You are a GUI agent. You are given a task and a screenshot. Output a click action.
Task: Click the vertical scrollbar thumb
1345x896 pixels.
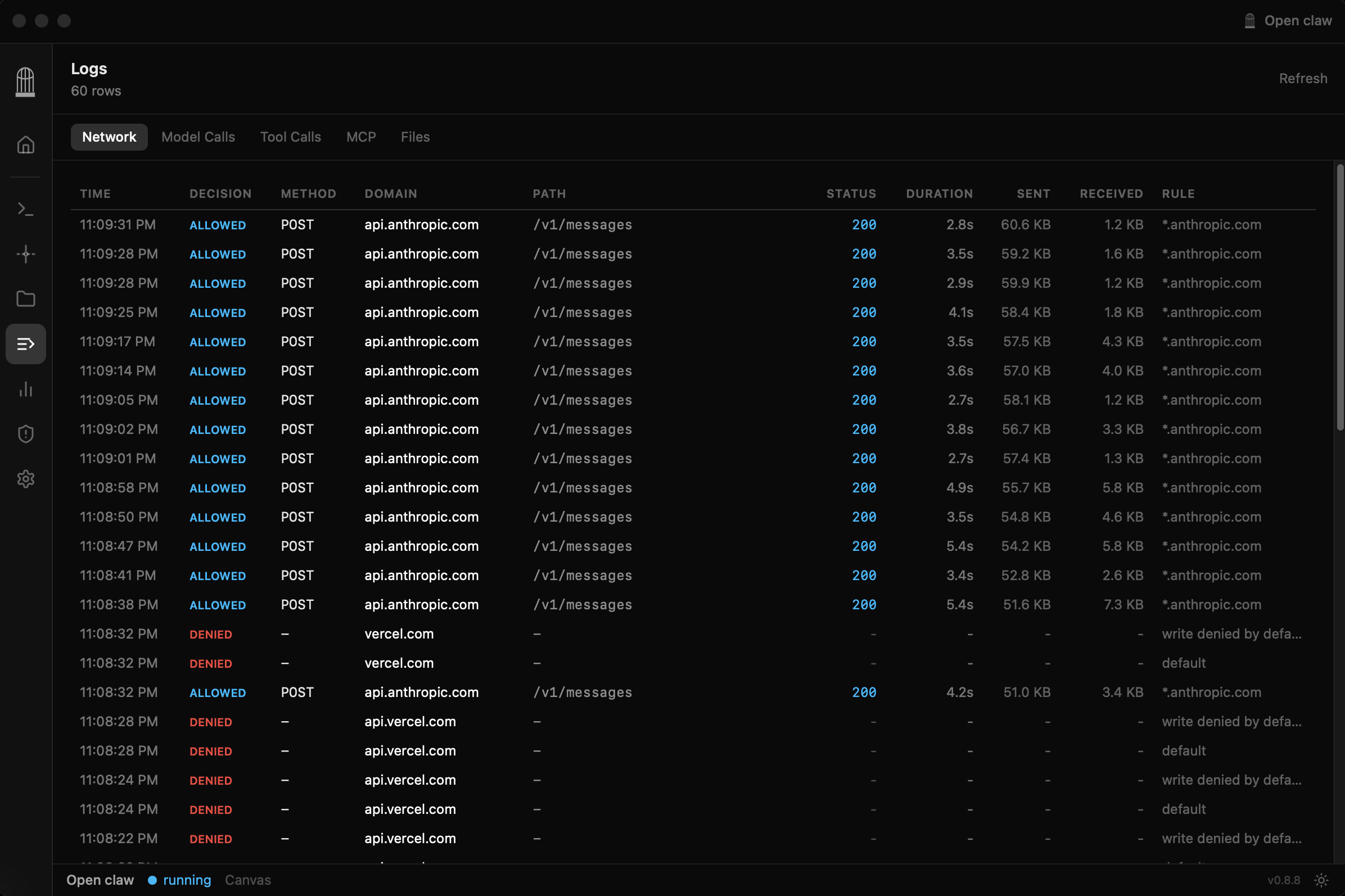coord(1339,297)
